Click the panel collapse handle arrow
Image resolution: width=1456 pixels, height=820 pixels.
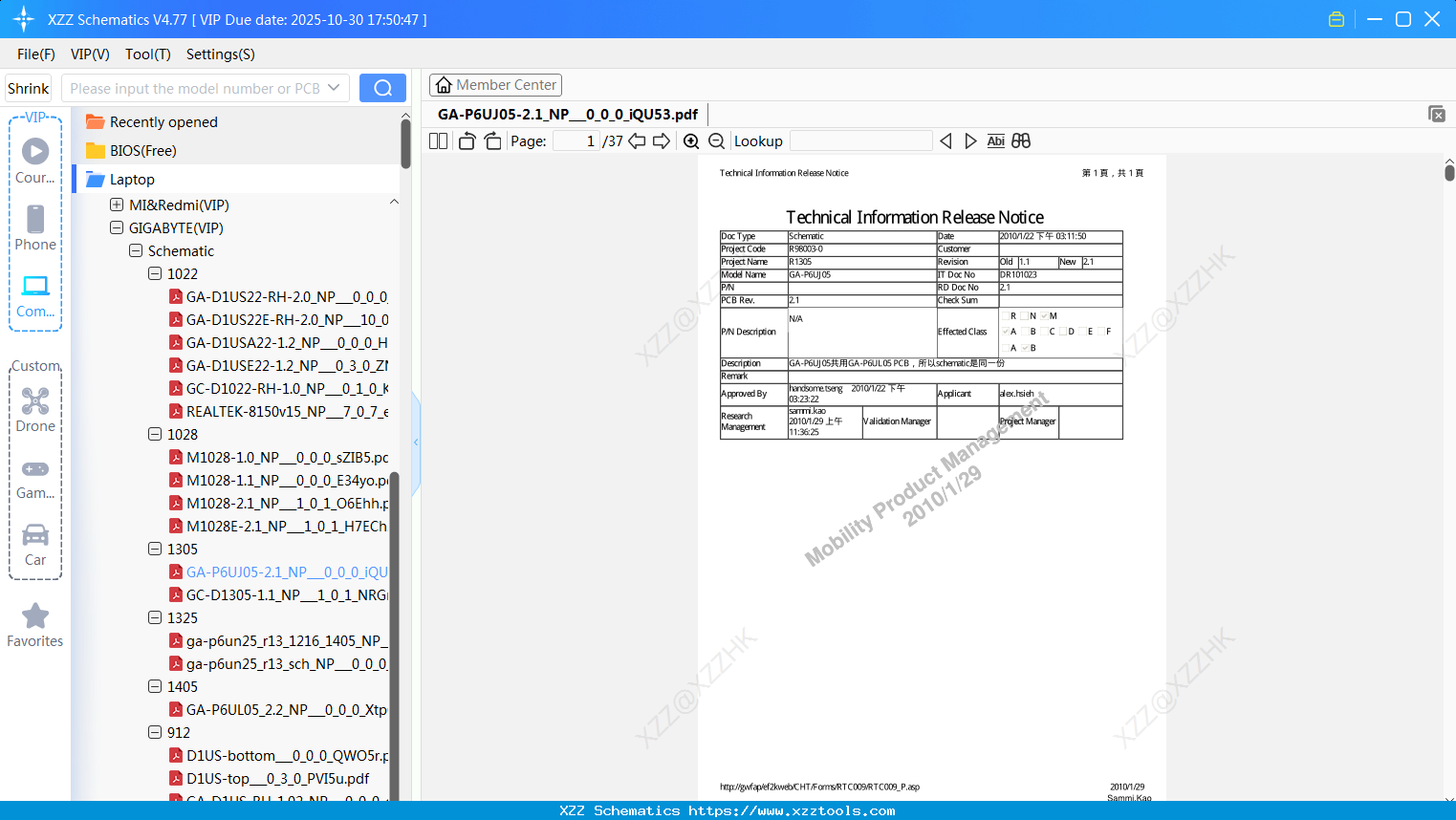(x=416, y=442)
